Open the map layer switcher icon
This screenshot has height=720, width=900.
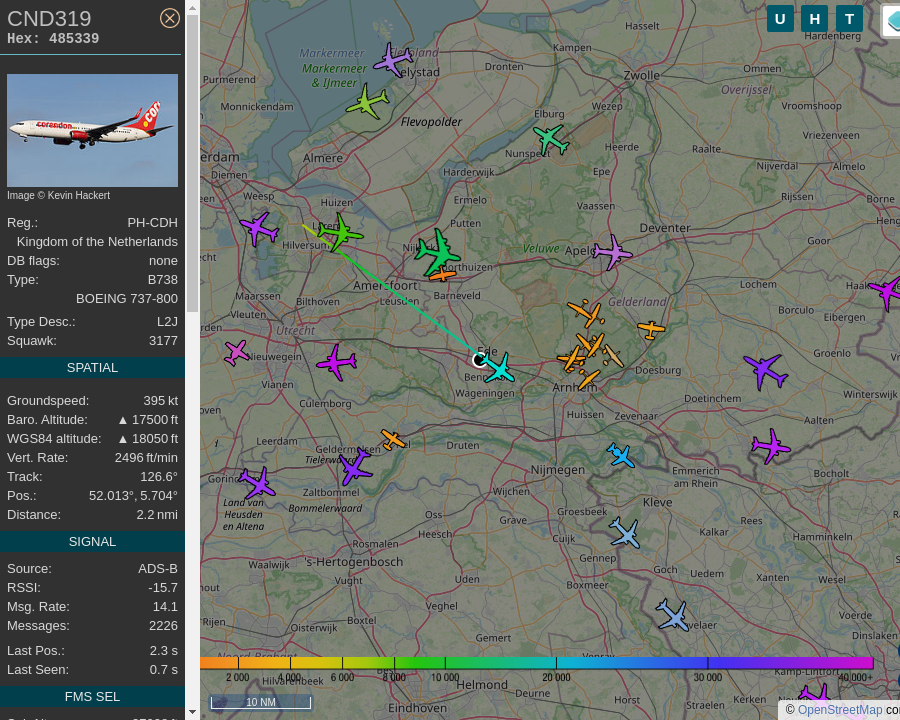(891, 20)
